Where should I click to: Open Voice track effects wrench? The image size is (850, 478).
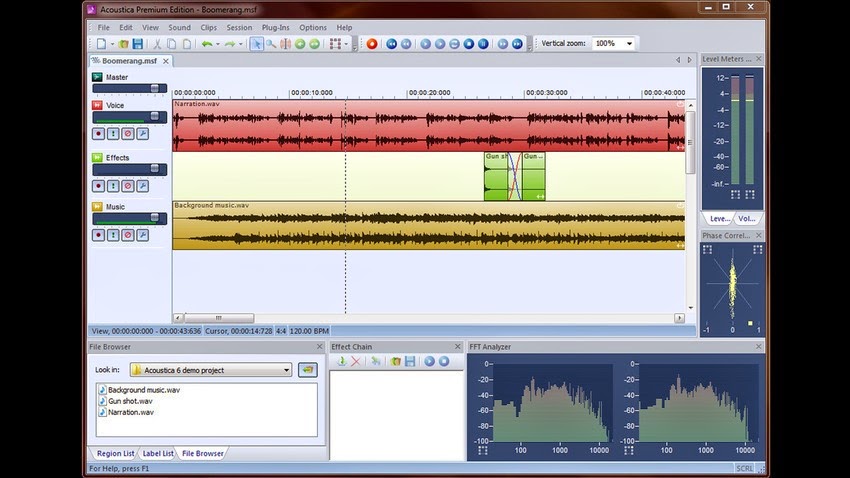tap(143, 133)
